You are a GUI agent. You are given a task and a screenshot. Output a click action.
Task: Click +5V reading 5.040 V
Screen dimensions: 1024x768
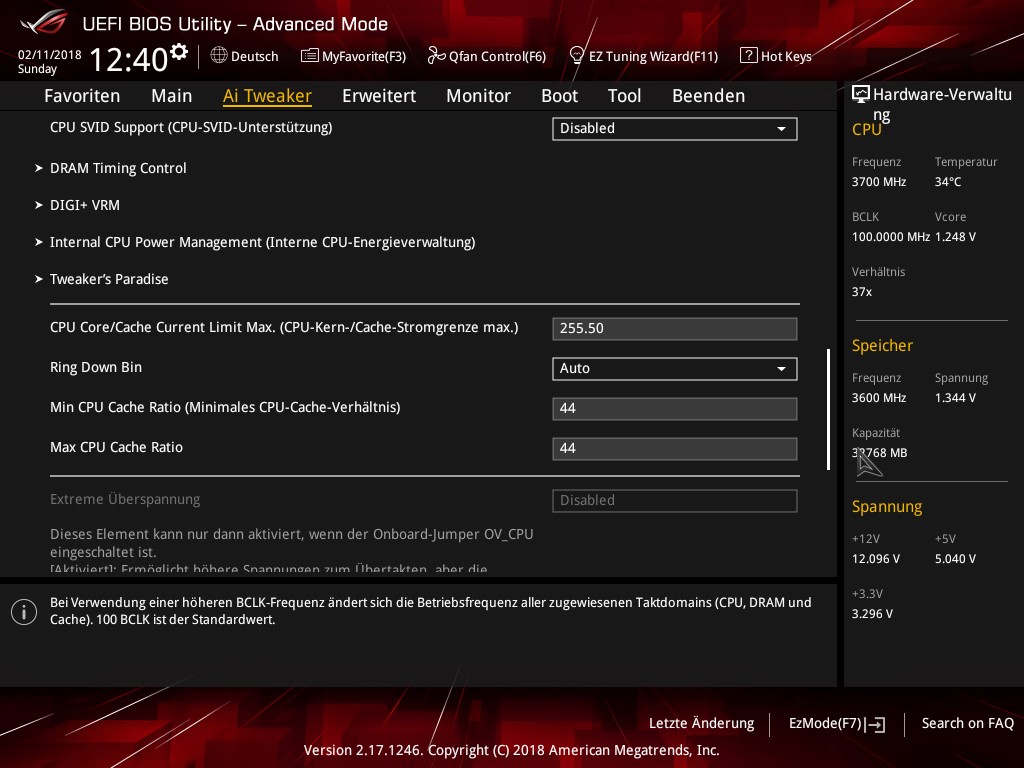pyautogui.click(x=955, y=559)
